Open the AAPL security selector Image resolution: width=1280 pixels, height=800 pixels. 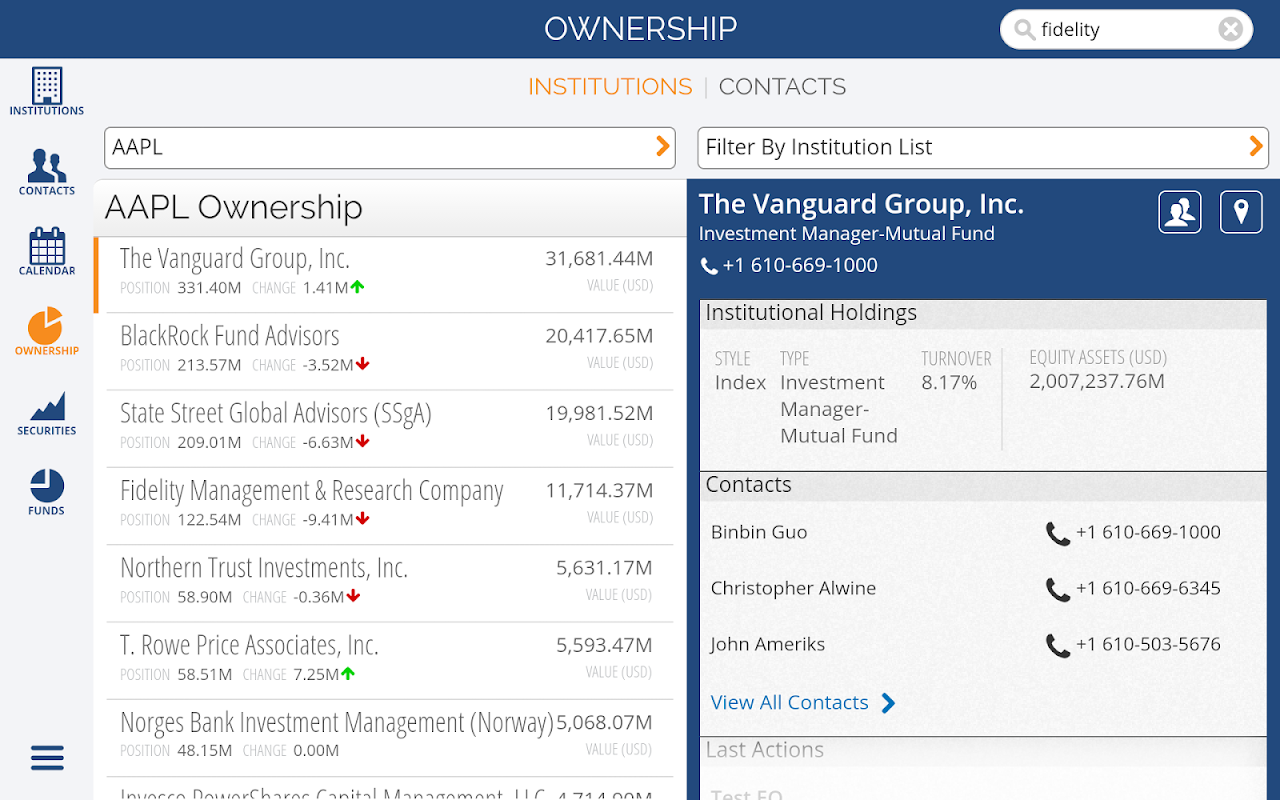pos(390,148)
